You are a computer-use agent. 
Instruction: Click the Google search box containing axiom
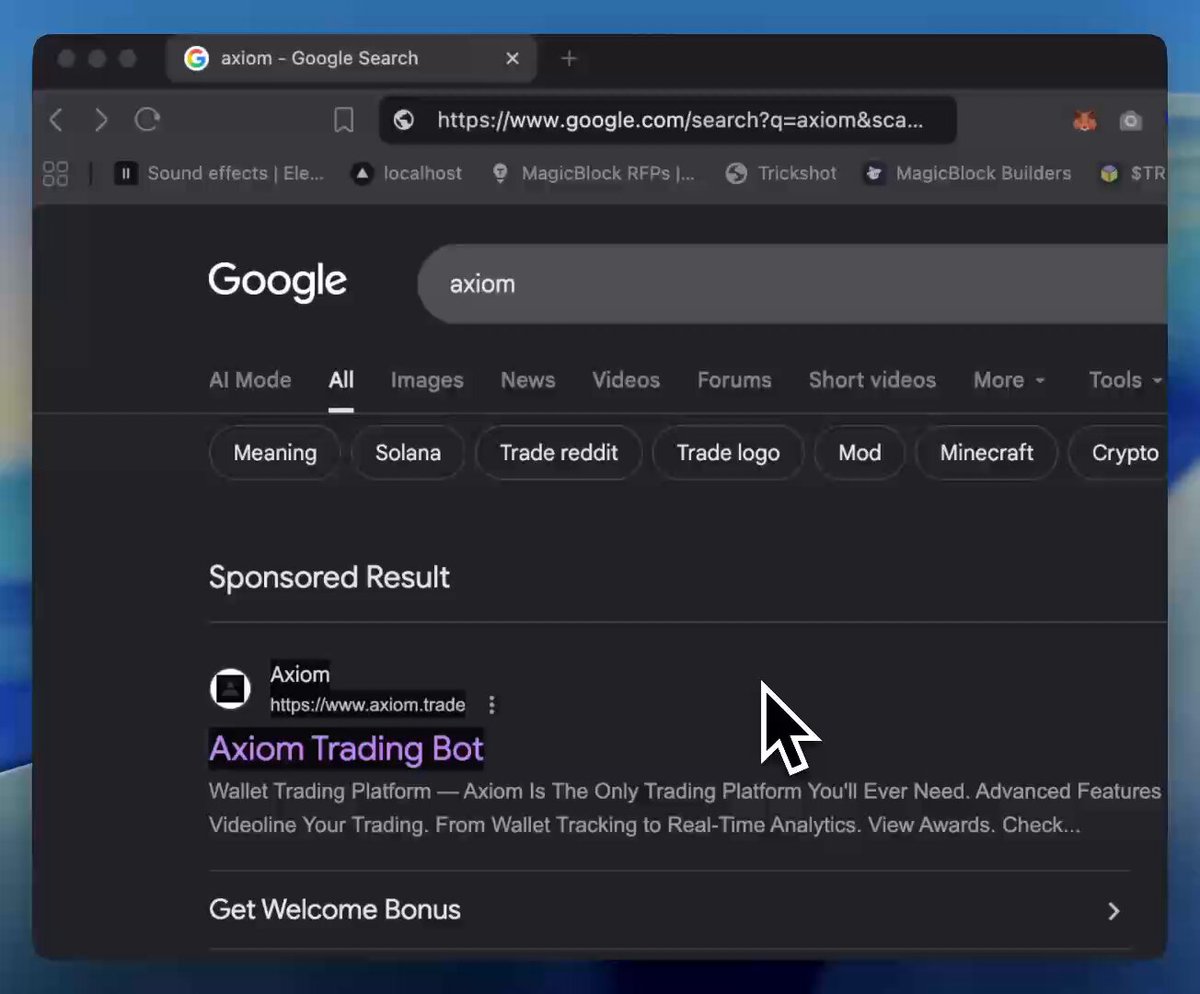tap(792, 284)
